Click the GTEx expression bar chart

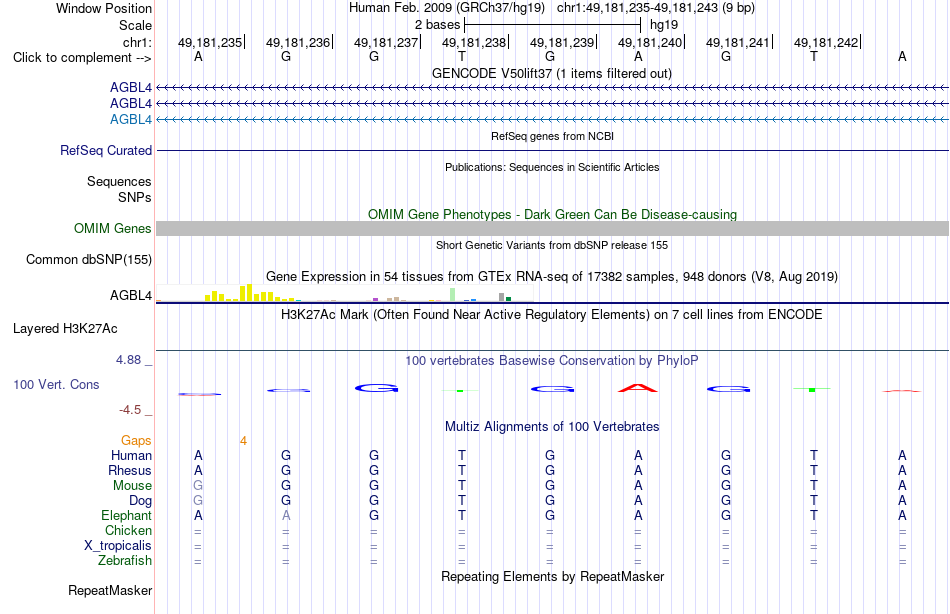click(x=344, y=293)
